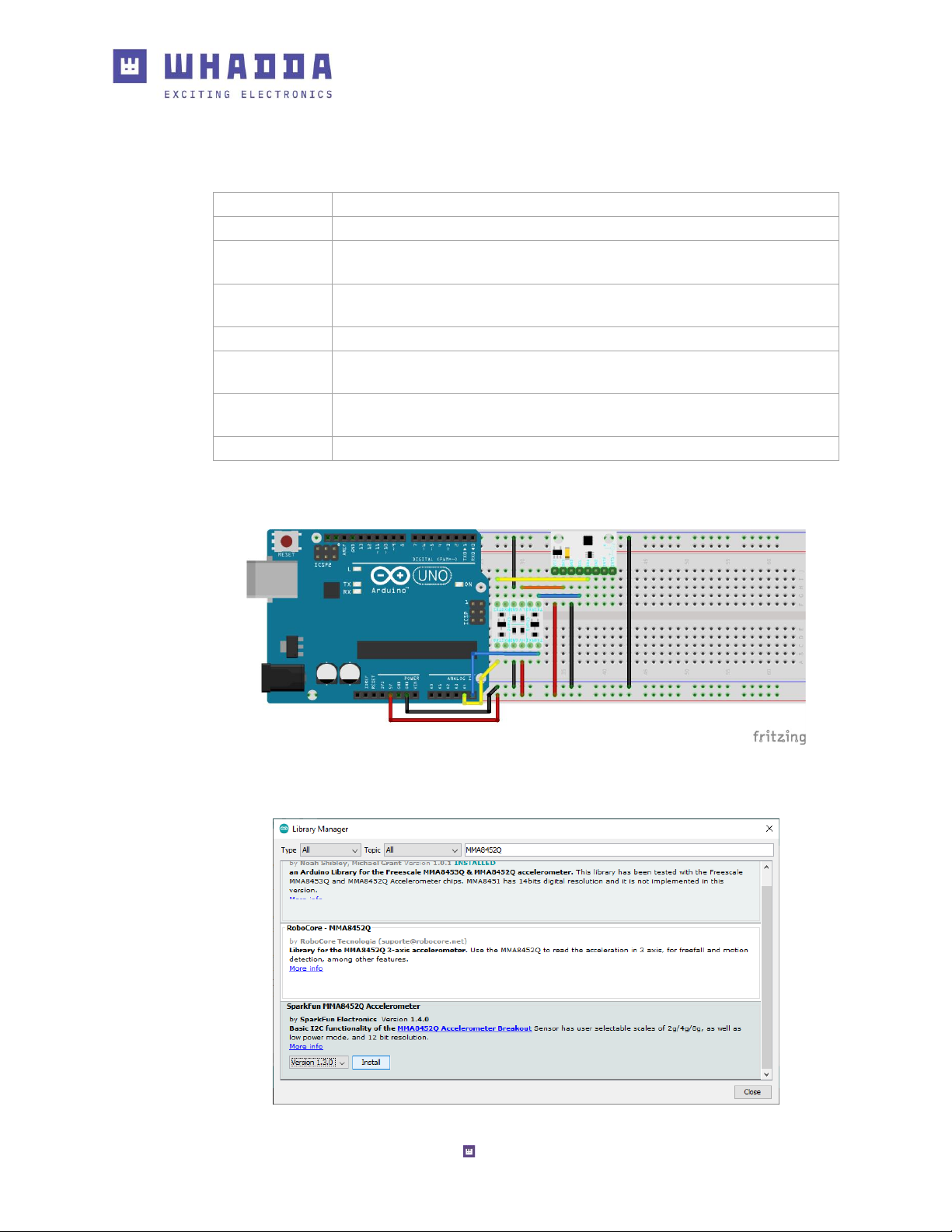Click the MMA8452Q search field
The image size is (952, 1232).
click(619, 850)
